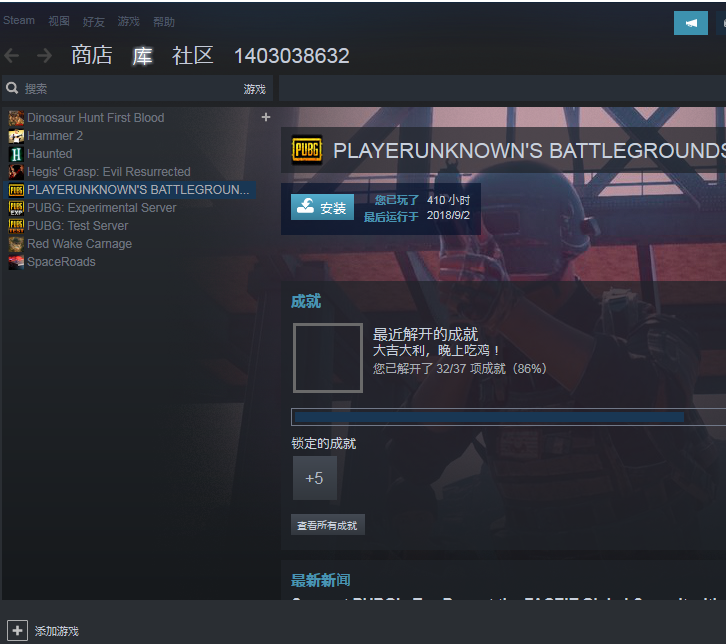The image size is (726, 644).
Task: Open the Steam menu
Action: pyautogui.click(x=19, y=20)
